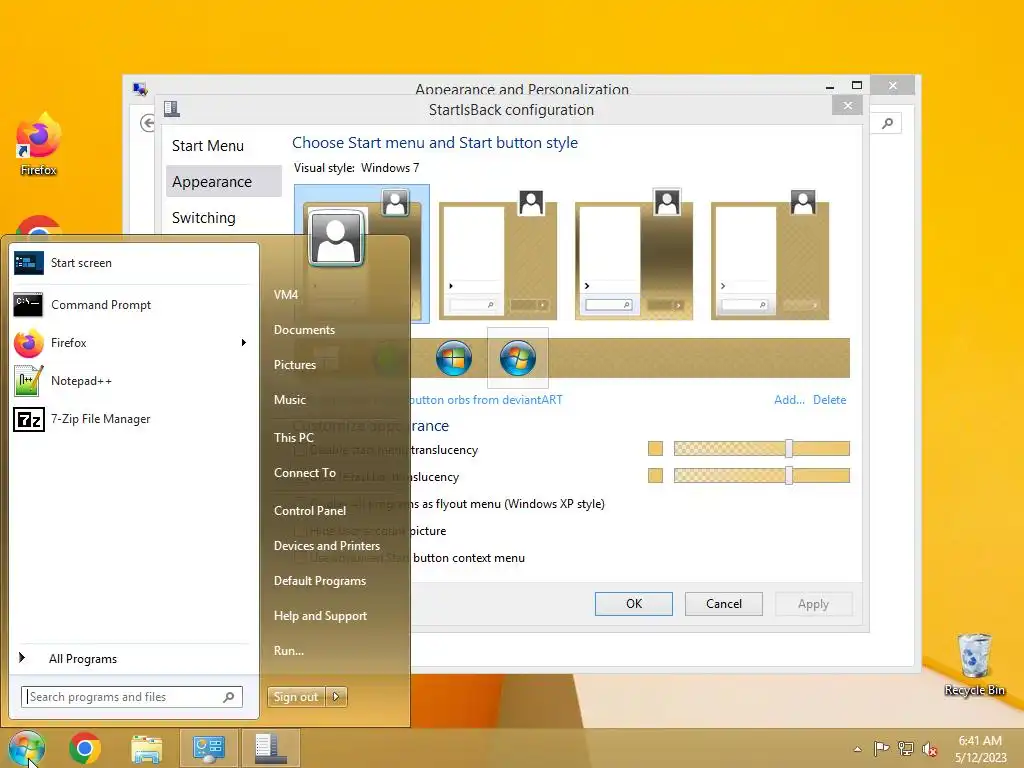
Task: Open This PC from Start menu
Action: (294, 438)
